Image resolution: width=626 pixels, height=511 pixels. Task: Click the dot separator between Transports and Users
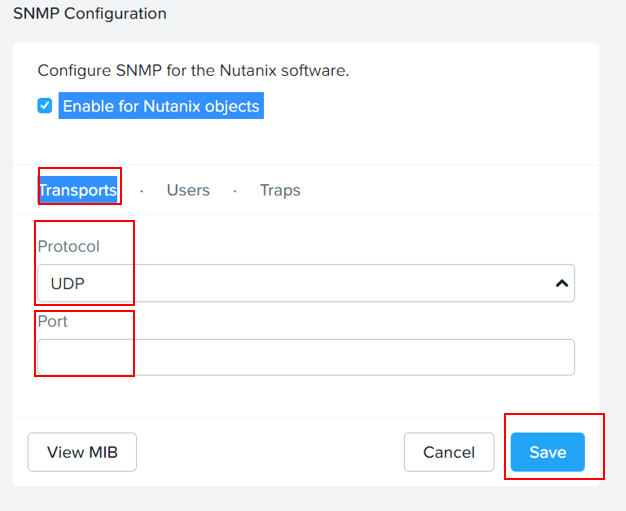point(142,192)
